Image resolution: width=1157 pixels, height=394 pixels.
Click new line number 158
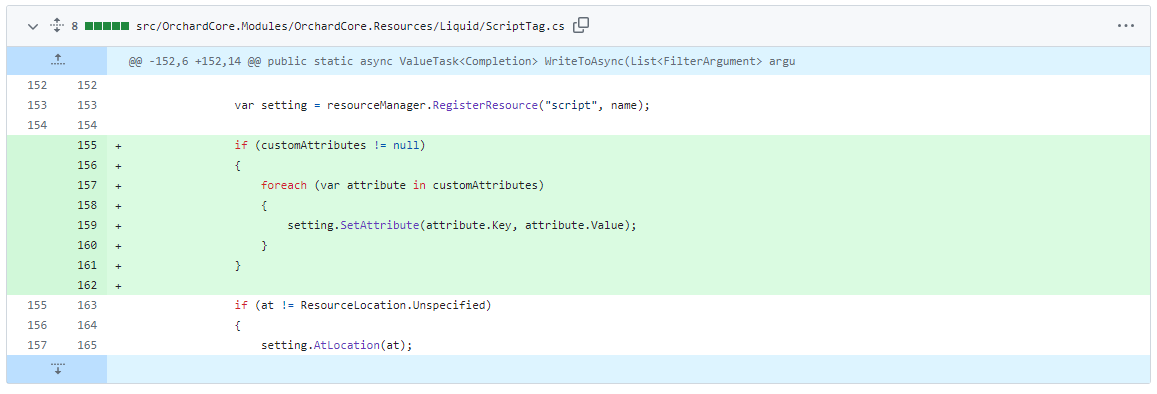(87, 205)
